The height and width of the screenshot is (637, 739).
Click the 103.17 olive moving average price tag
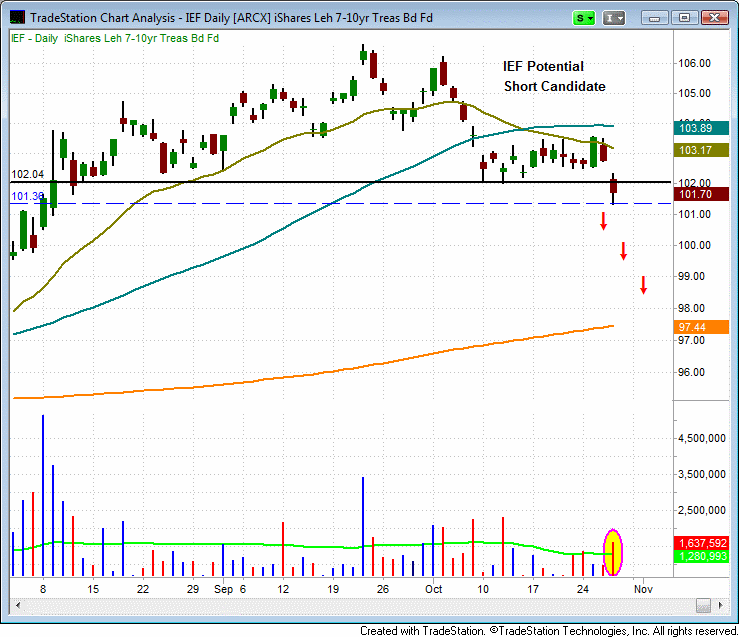(x=701, y=150)
